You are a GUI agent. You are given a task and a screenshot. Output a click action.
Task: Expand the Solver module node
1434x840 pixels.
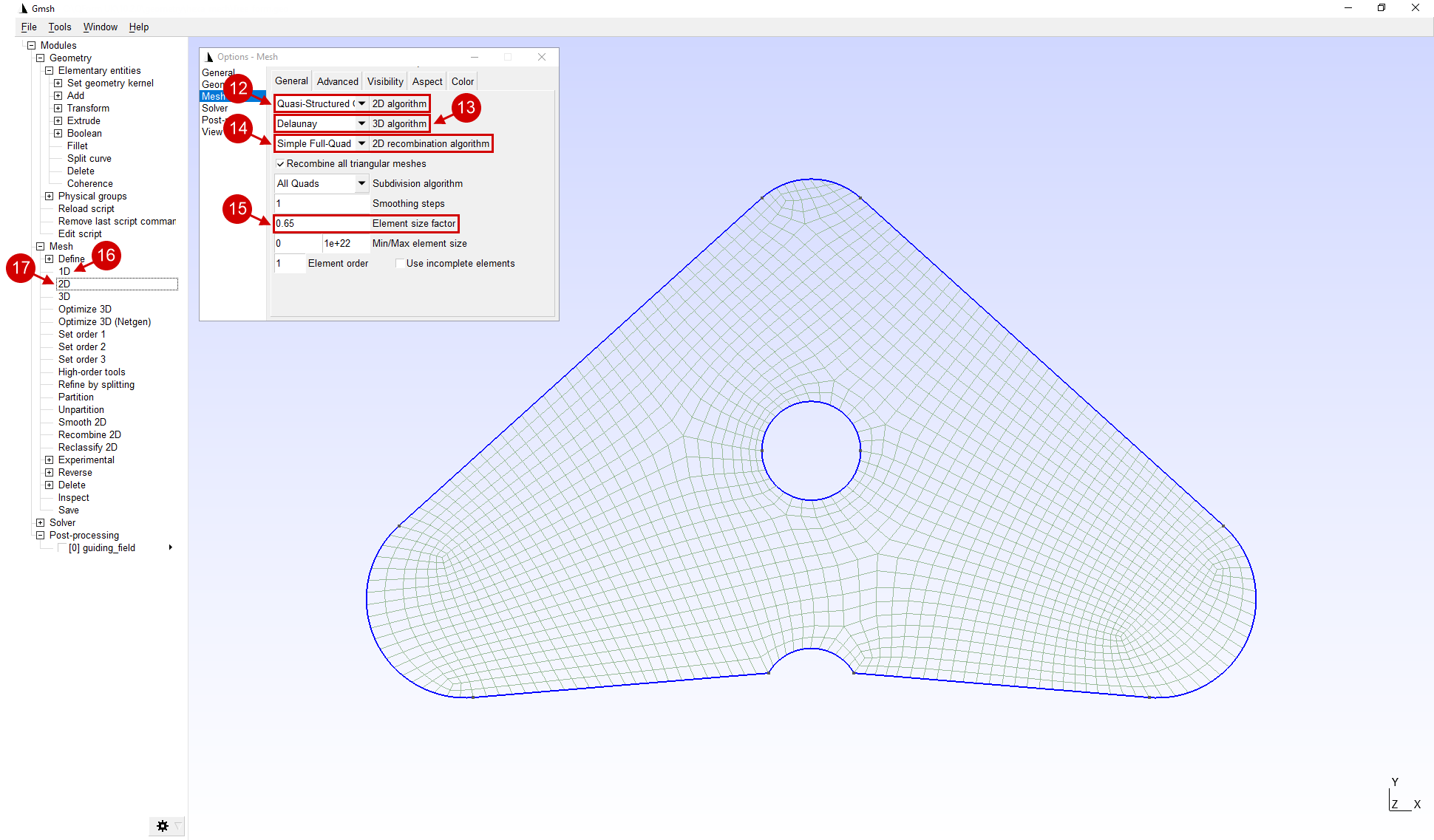click(41, 523)
